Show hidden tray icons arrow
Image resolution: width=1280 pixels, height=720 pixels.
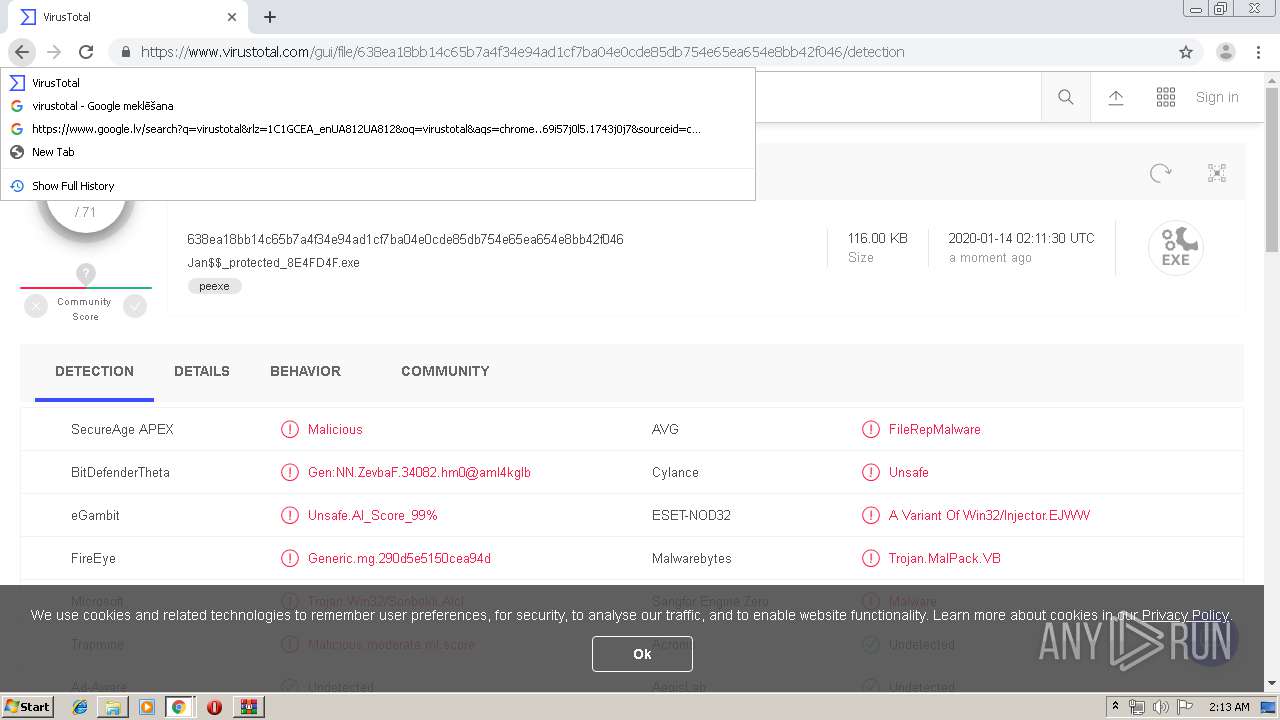point(1116,707)
